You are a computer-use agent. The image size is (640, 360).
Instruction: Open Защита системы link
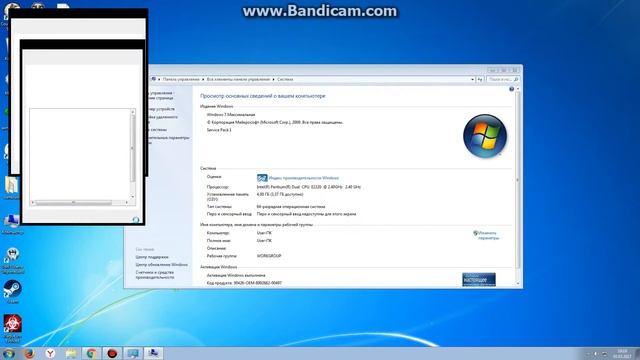pos(158,129)
